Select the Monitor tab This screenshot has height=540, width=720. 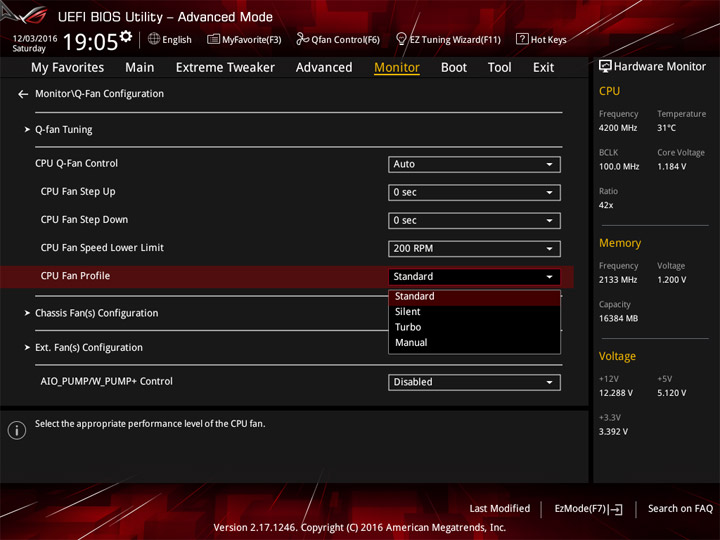click(397, 68)
